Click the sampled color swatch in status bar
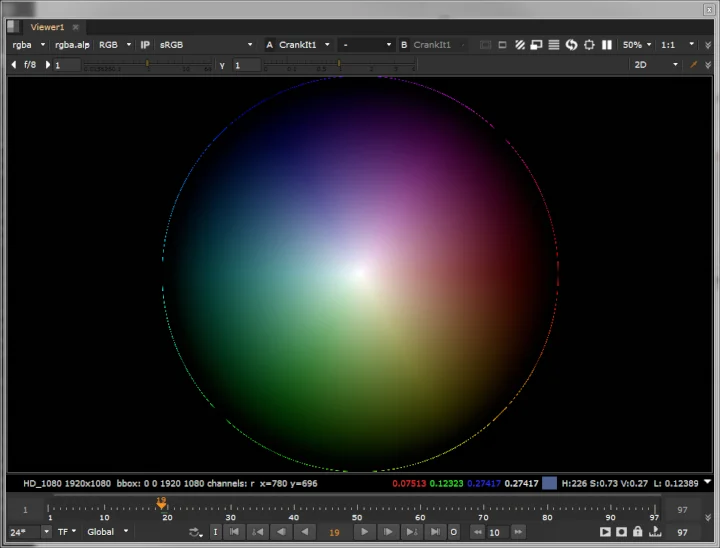720x548 pixels. [x=549, y=483]
